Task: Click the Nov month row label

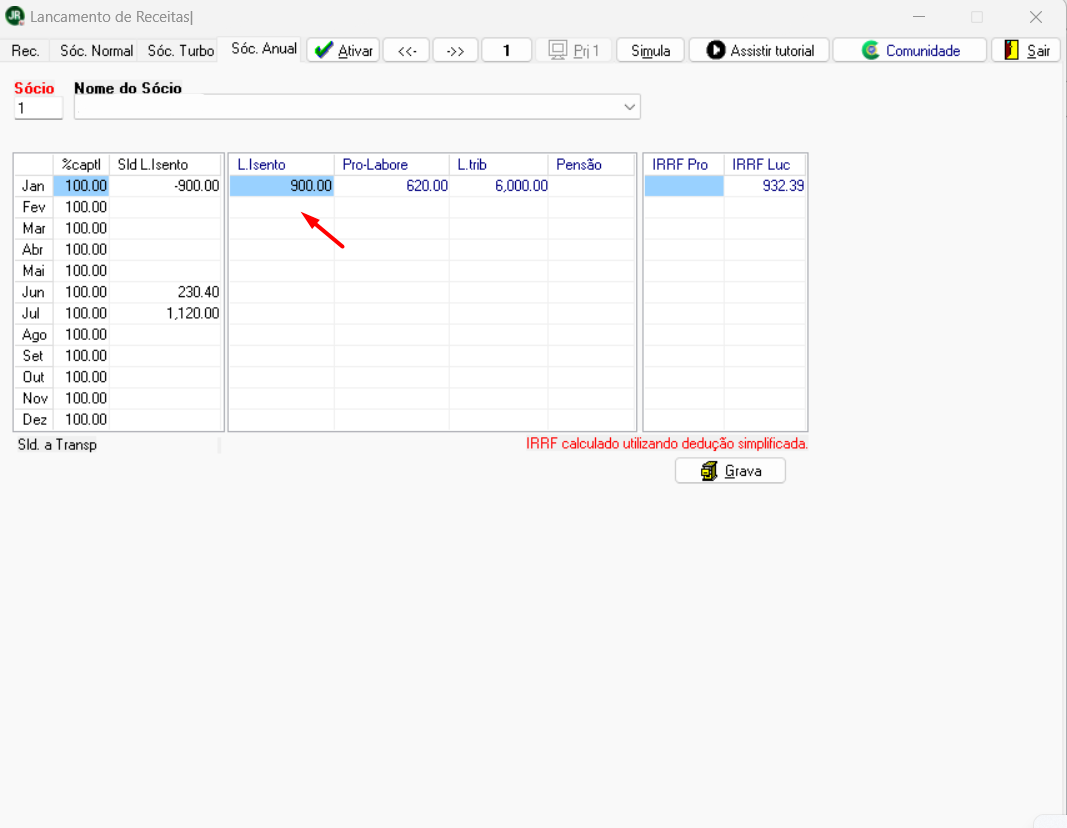Action: point(33,398)
